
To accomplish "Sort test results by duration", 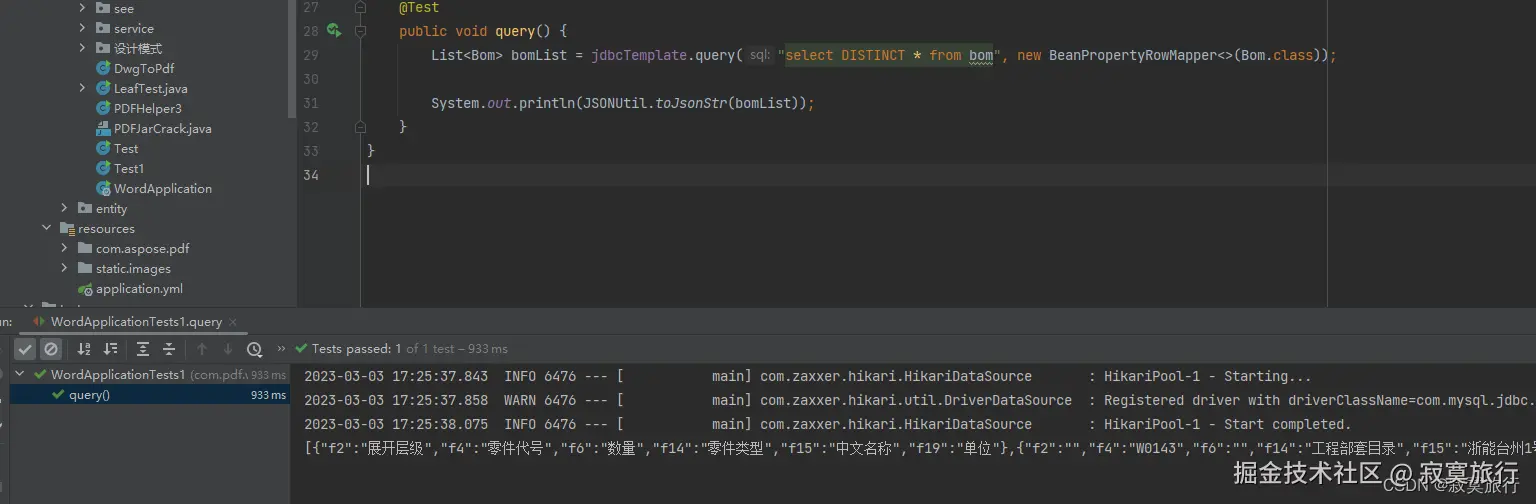I will pyautogui.click(x=110, y=349).
